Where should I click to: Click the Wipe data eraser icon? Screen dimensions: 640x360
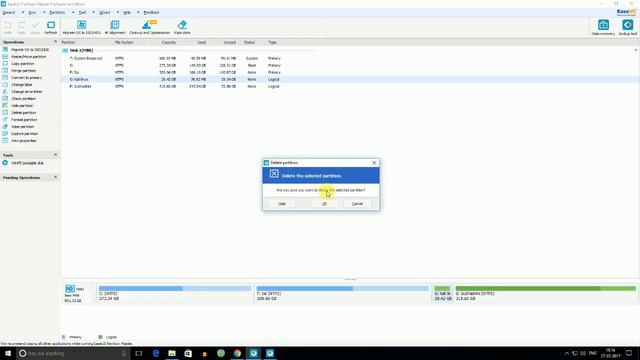click(x=182, y=27)
